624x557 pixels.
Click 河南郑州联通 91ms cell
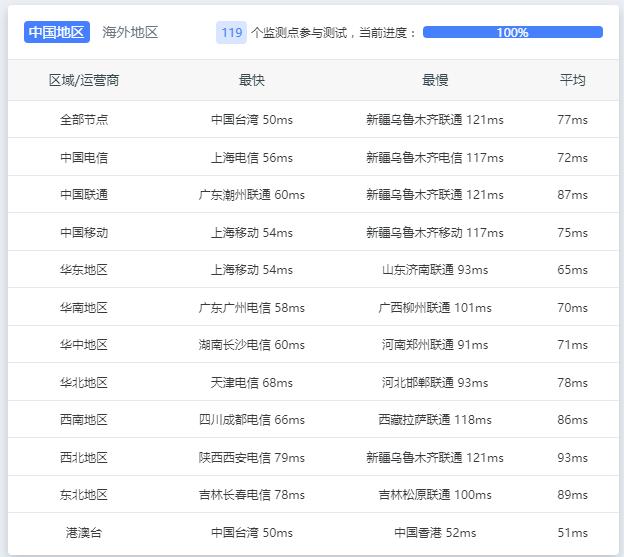click(x=435, y=345)
